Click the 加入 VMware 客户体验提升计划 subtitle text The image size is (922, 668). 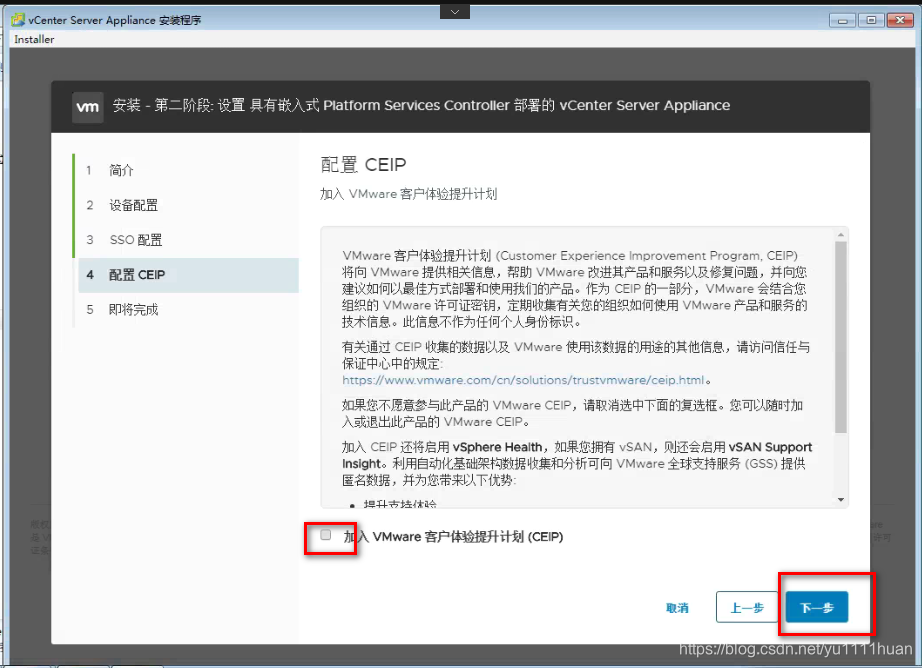[409, 194]
